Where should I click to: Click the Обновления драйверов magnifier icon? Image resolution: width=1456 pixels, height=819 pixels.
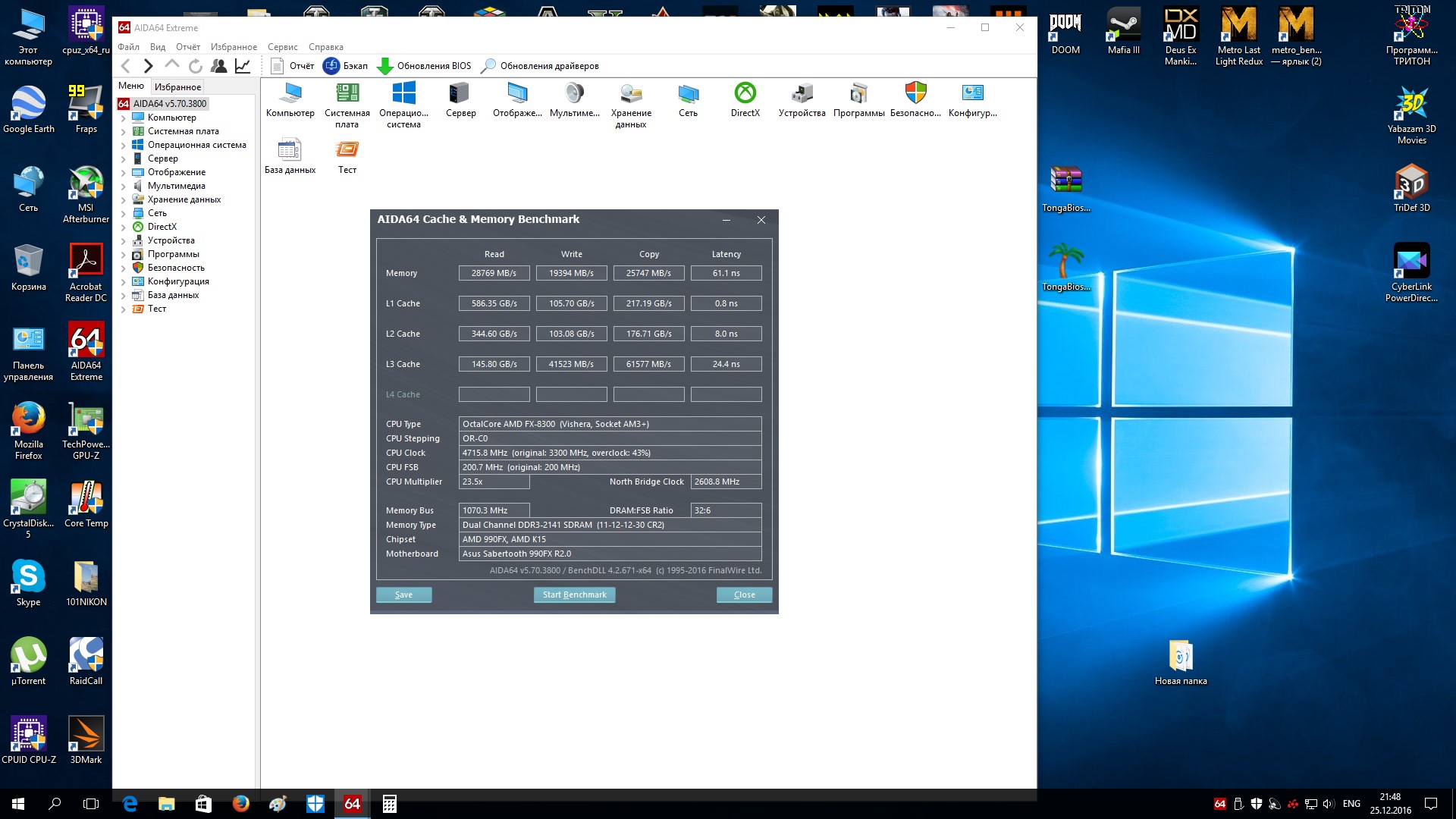point(488,66)
